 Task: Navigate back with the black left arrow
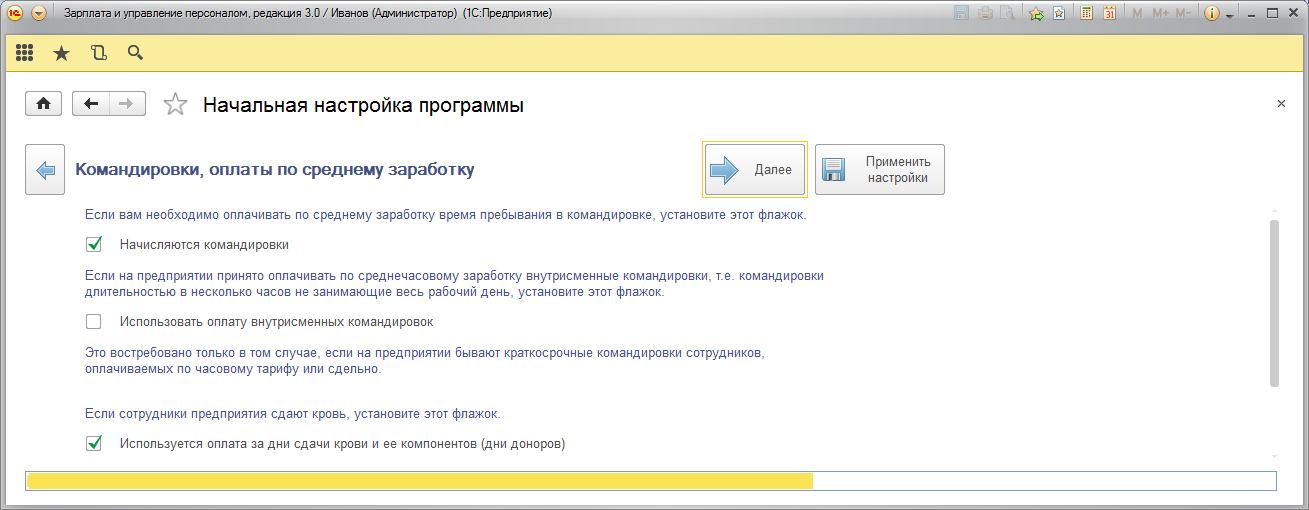[91, 104]
